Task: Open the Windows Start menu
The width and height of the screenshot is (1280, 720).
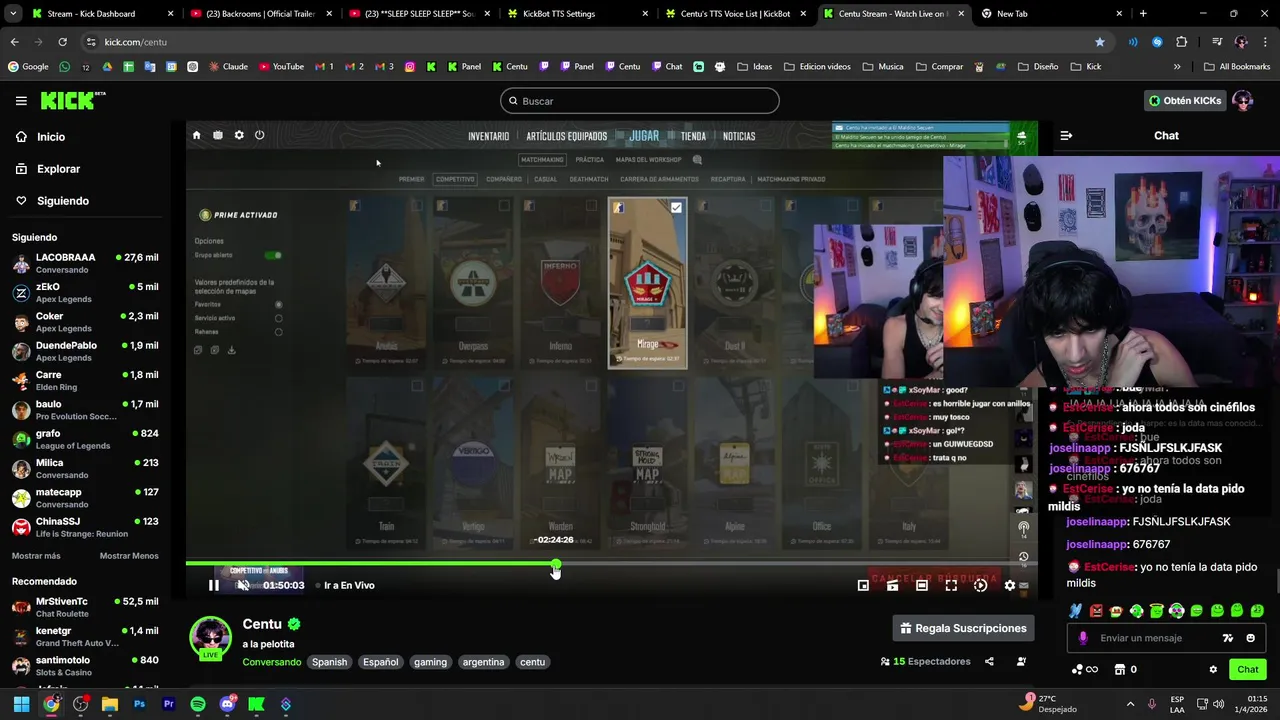Action: 21,704
